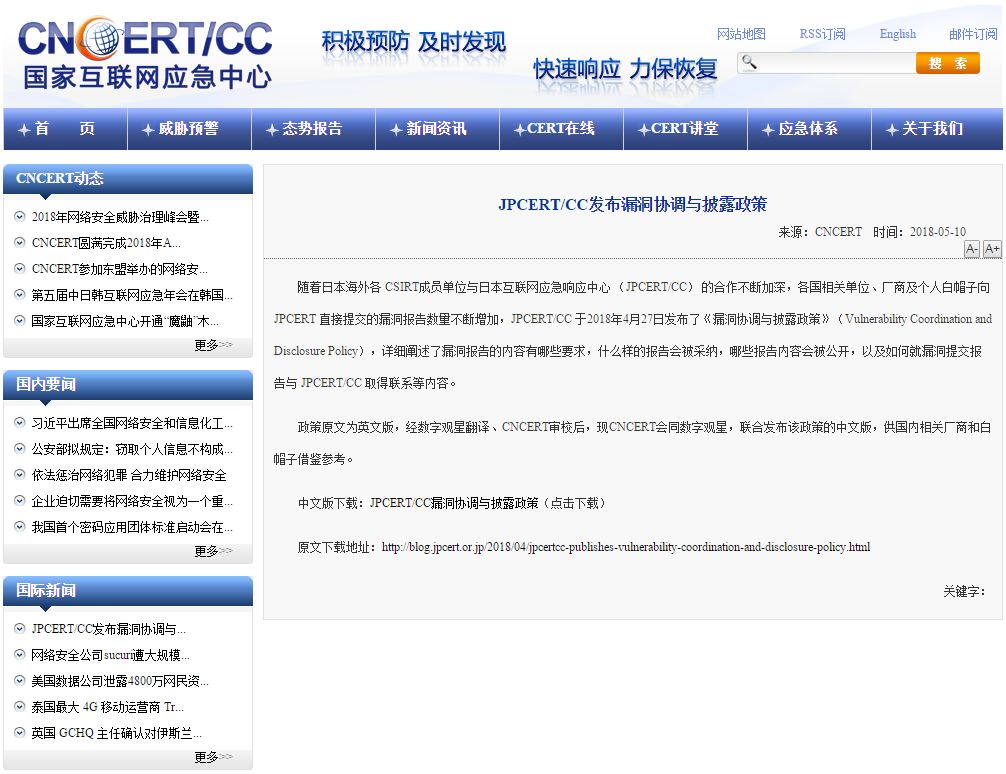
Task: Open 依法惩治网络犯罪 合力维护网络安全 article
Action: (x=129, y=475)
